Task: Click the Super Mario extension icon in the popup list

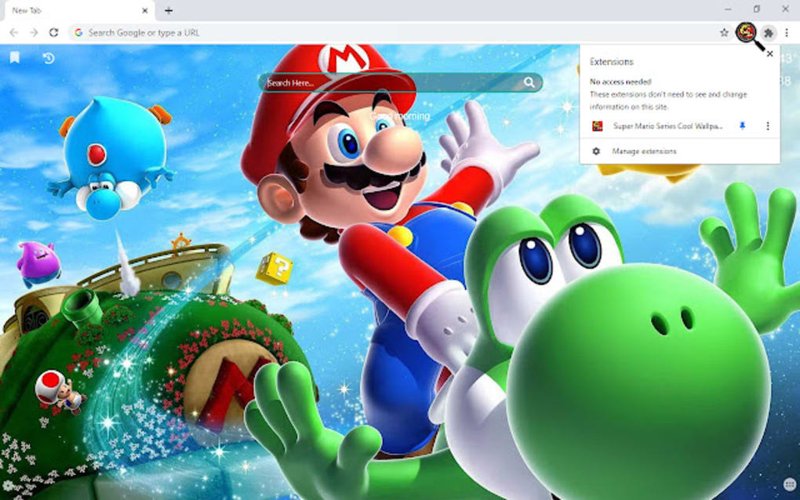Action: pos(597,126)
